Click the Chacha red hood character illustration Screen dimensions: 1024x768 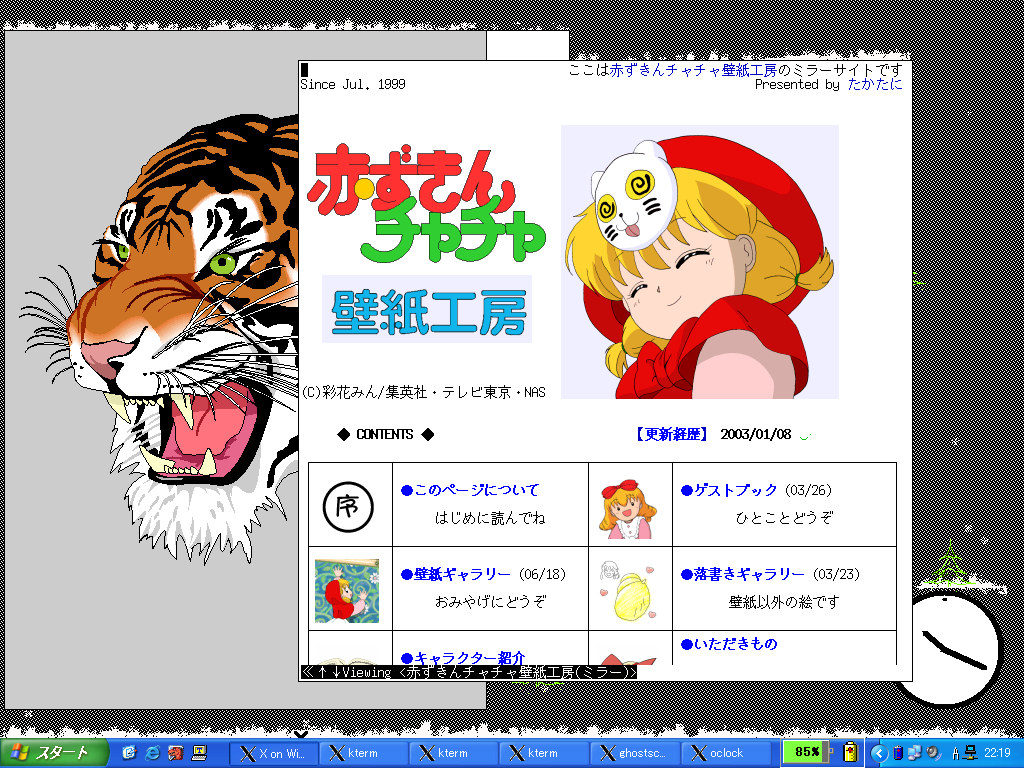click(700, 262)
